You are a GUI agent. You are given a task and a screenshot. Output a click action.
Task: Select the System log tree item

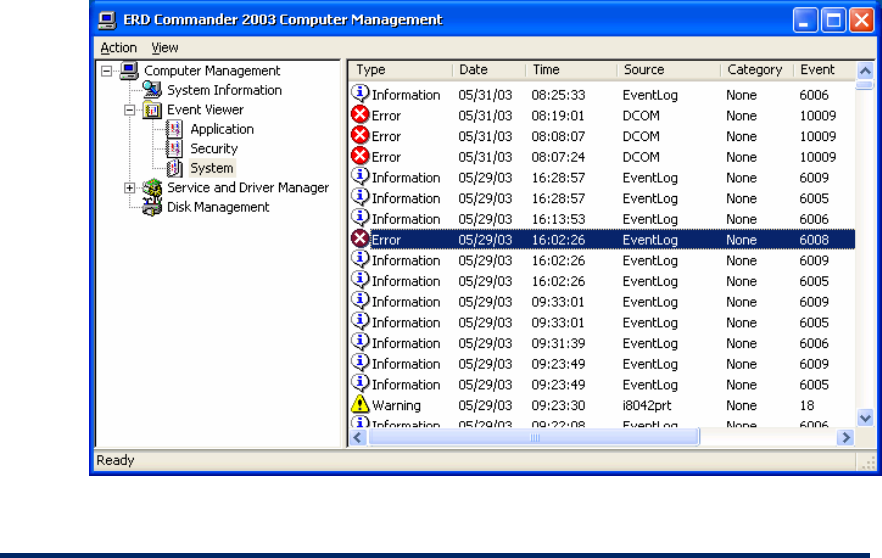[212, 168]
